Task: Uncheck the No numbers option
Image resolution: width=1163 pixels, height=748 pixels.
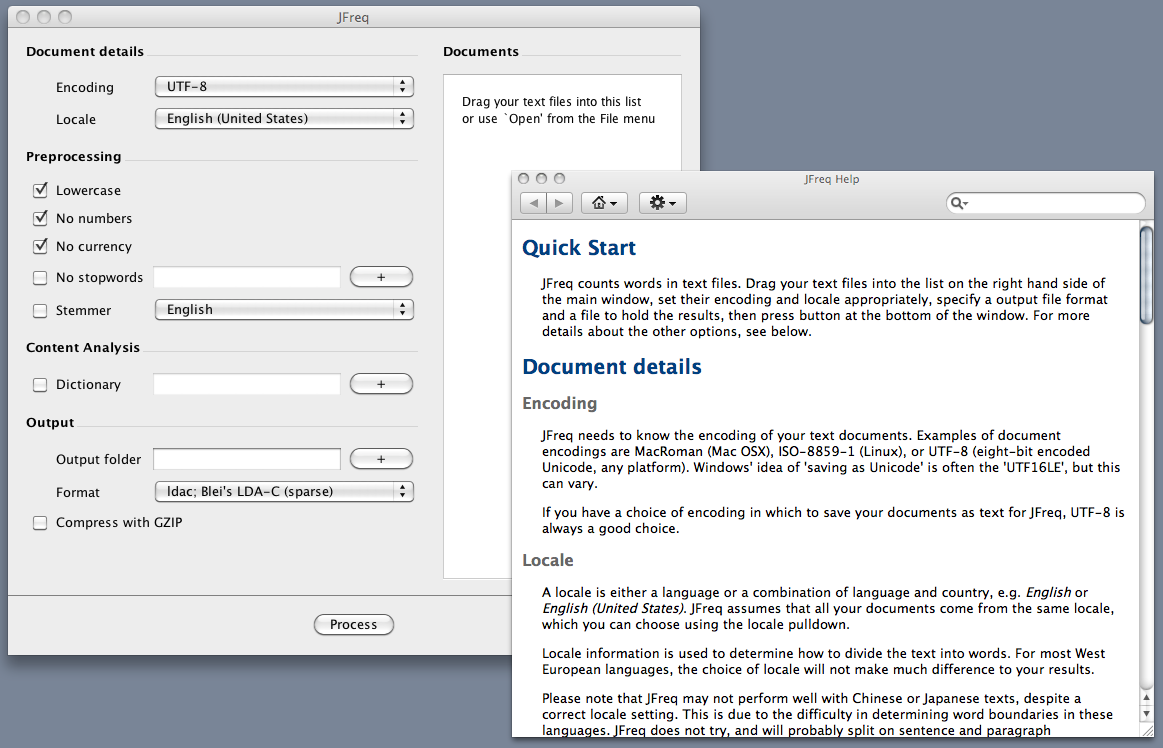Action: pos(40,218)
